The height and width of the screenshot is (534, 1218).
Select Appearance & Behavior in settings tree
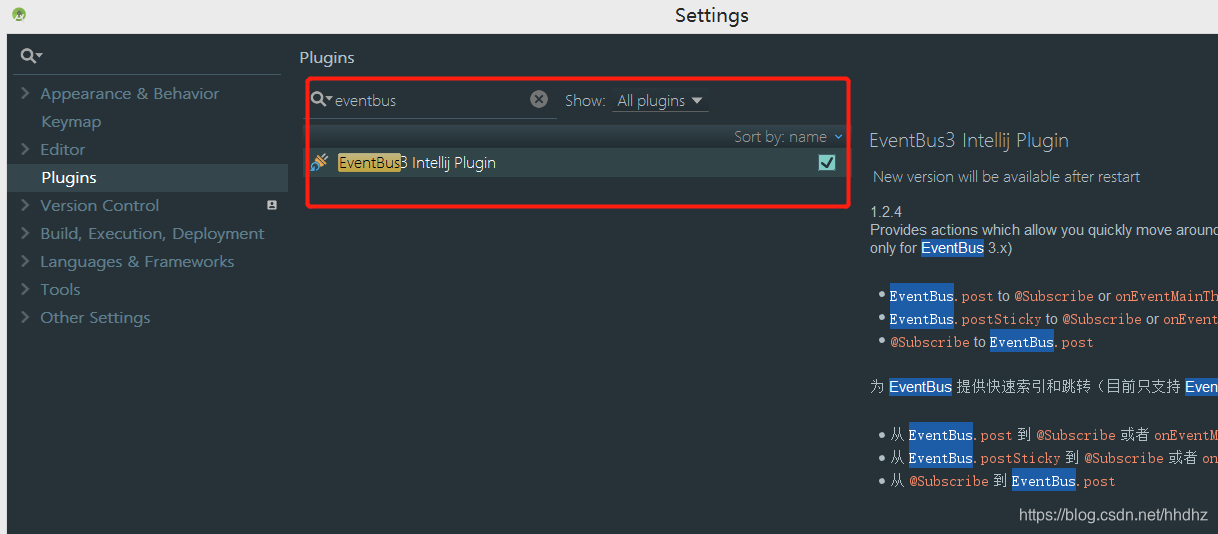pyautogui.click(x=129, y=93)
